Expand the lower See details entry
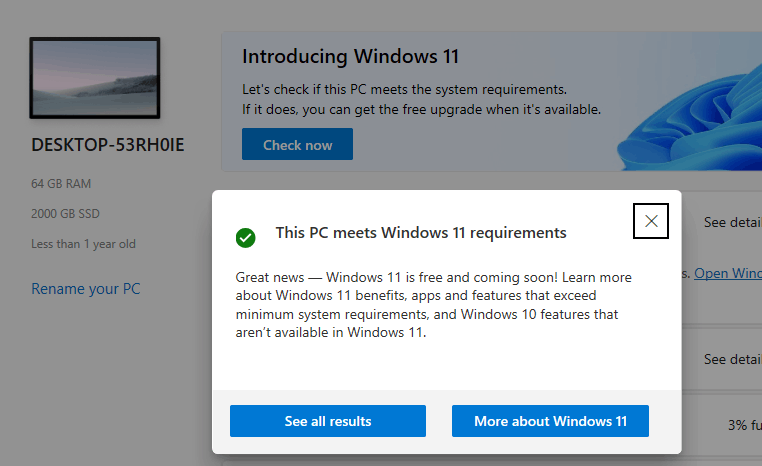Viewport: 762px width, 466px height. point(732,360)
